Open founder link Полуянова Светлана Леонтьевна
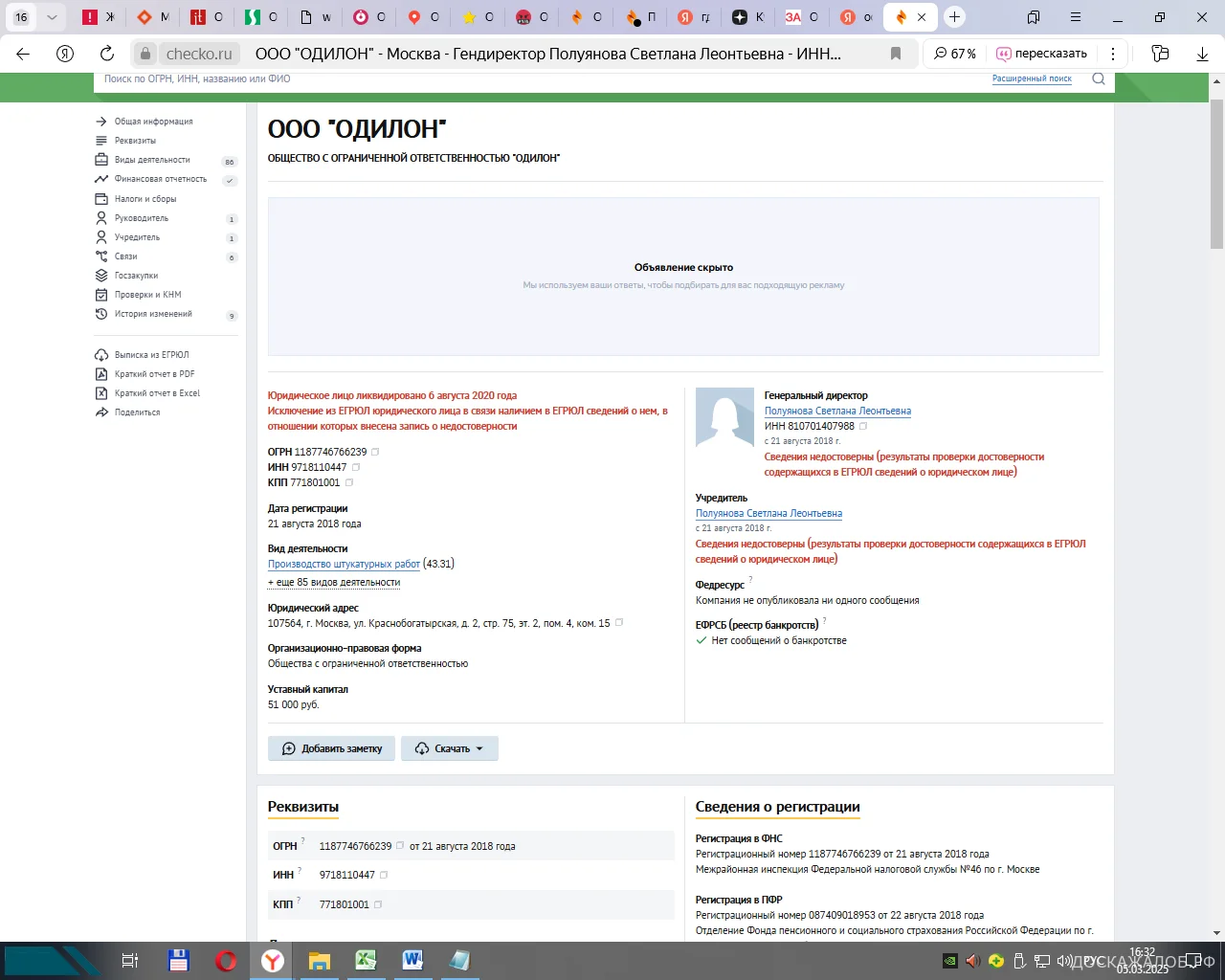 coord(768,513)
